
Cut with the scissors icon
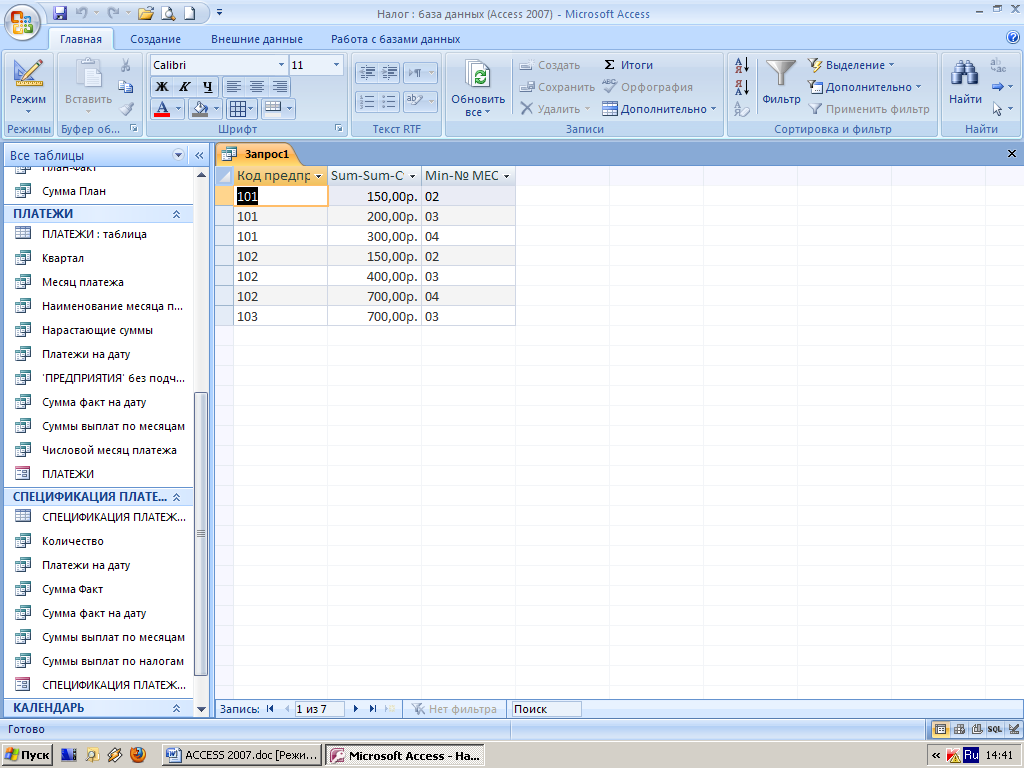pyautogui.click(x=125, y=65)
